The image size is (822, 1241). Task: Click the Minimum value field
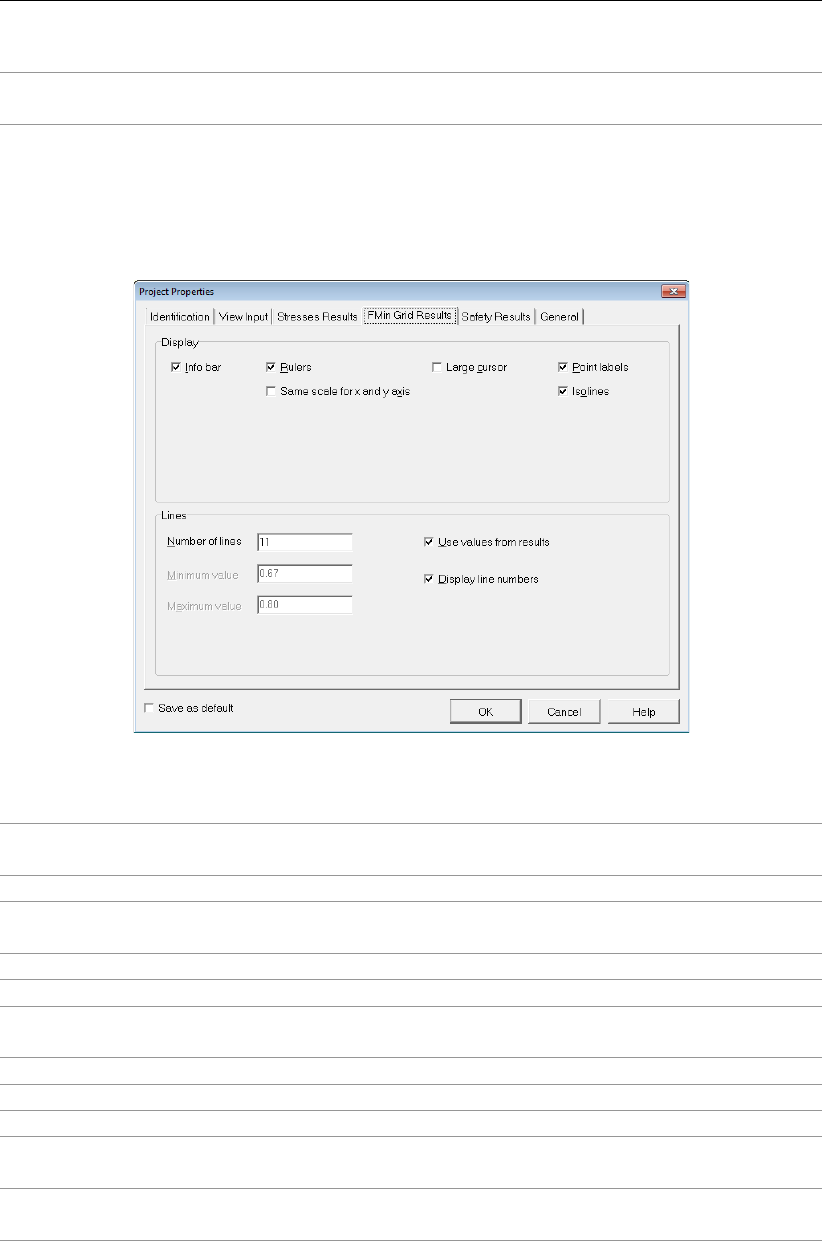click(x=304, y=573)
